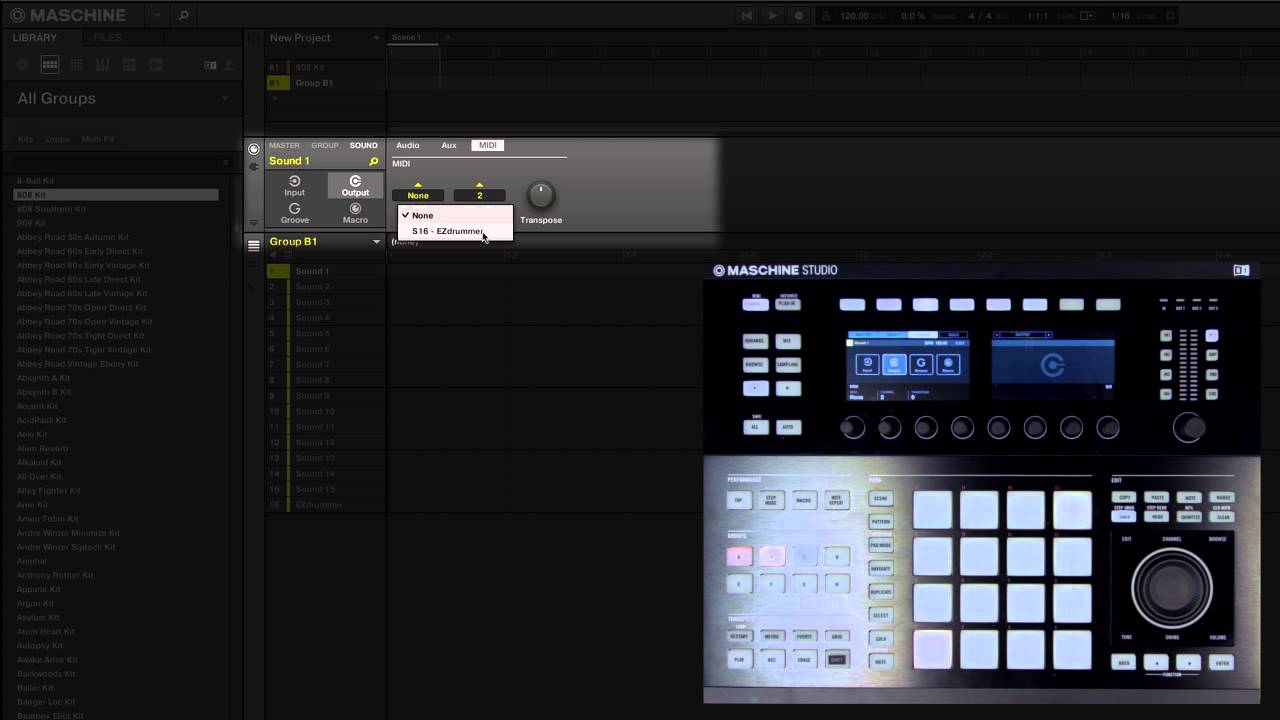Select the Sounds grid icon in the library
Image resolution: width=1280 pixels, height=720 pixels.
tap(76, 65)
